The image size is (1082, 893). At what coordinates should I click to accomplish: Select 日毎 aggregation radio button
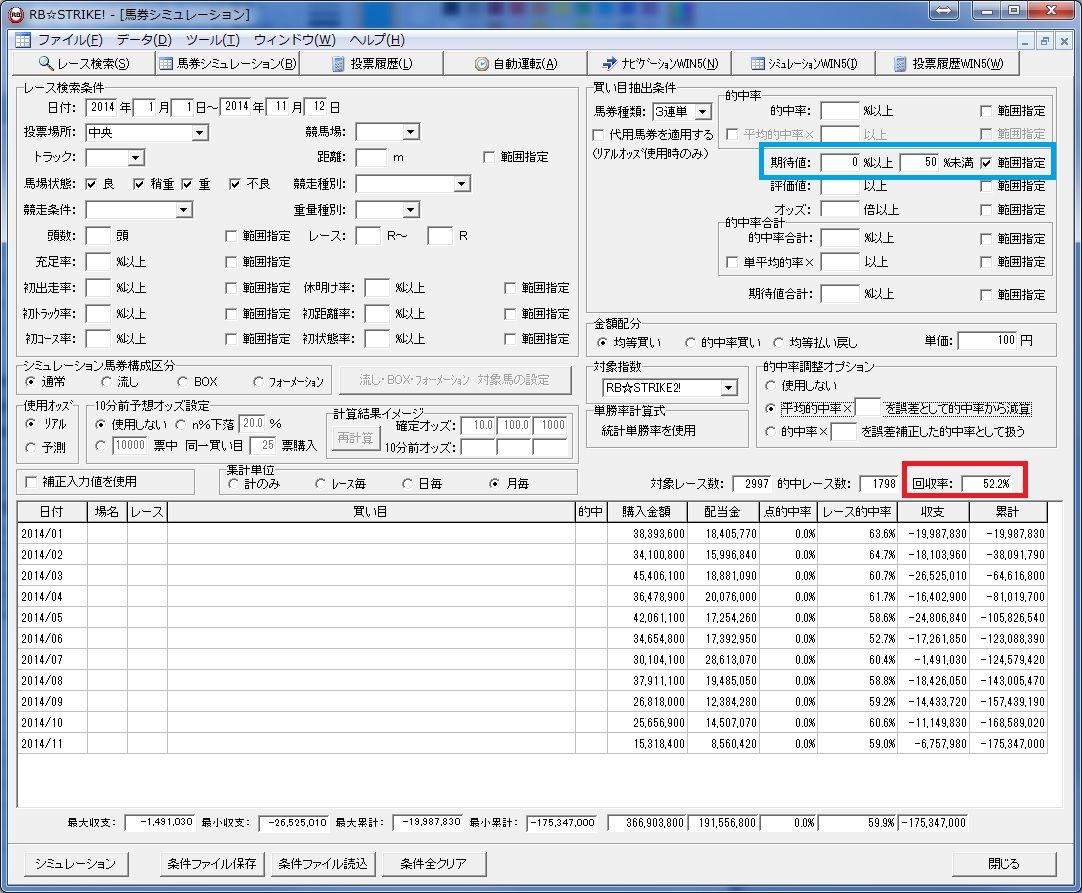tap(408, 484)
